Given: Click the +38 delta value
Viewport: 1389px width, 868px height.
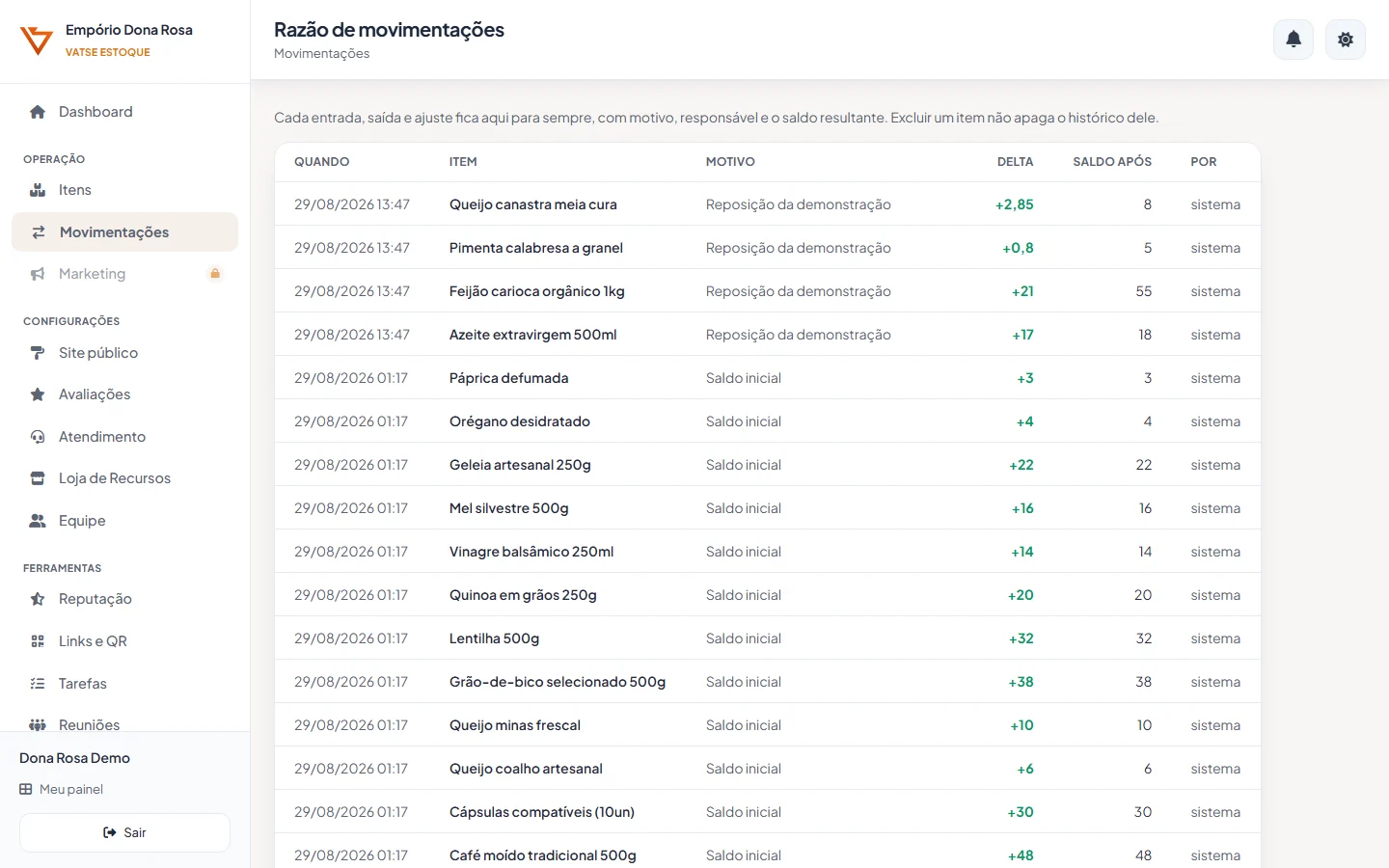Looking at the screenshot, I should (1021, 682).
